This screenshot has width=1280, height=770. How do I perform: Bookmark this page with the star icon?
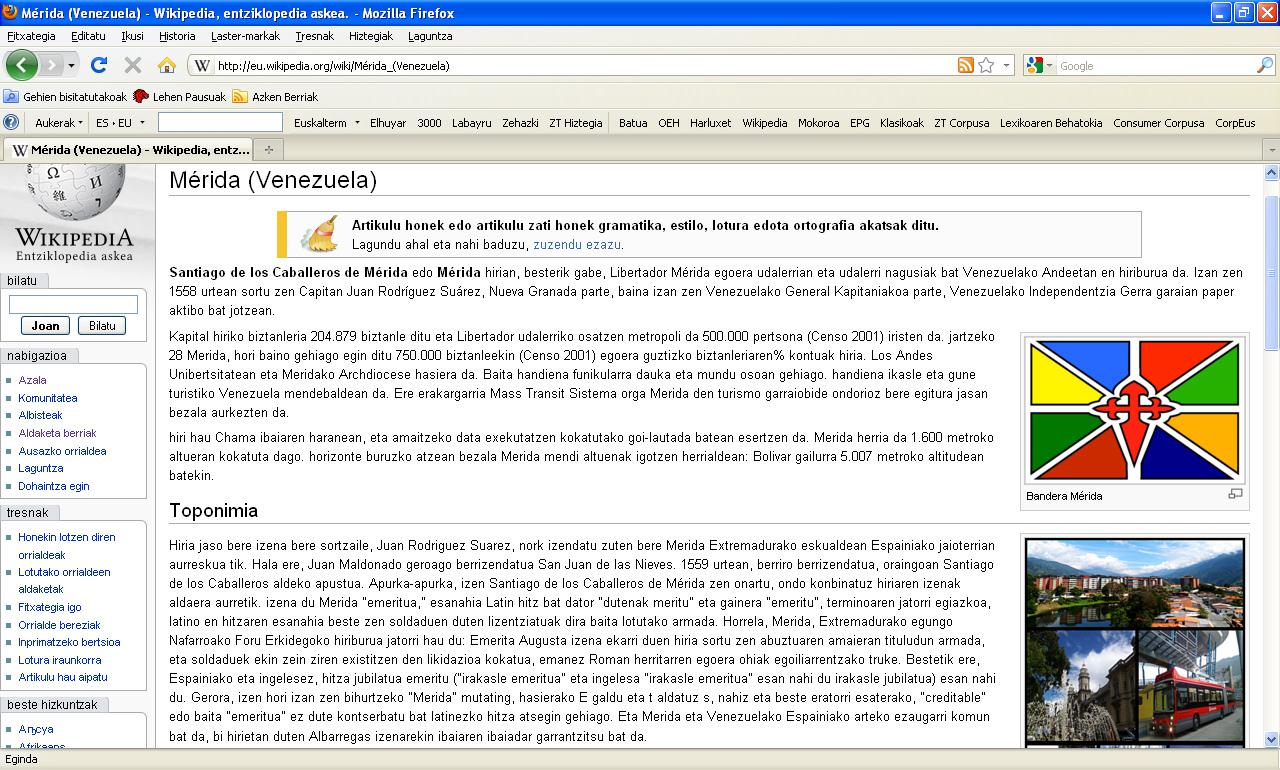986,65
